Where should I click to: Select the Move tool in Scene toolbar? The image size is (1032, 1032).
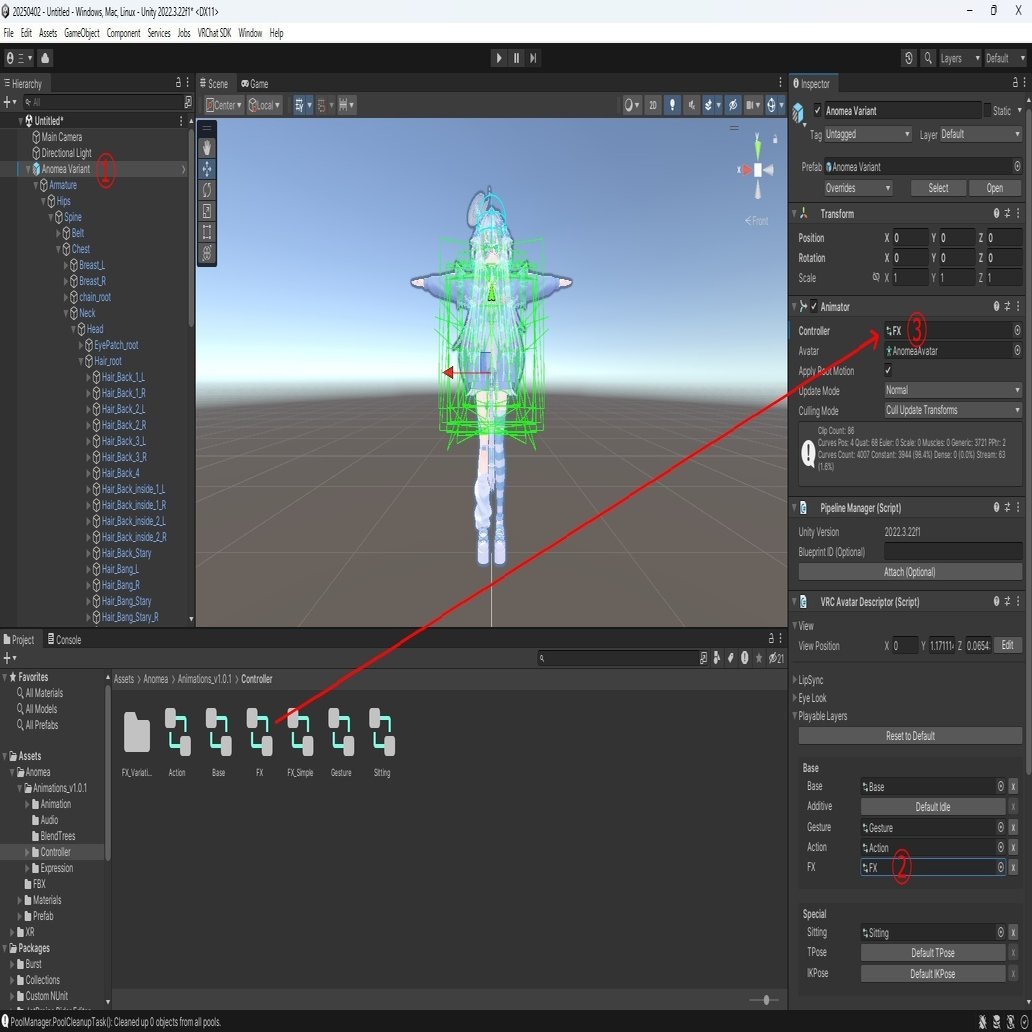[207, 169]
